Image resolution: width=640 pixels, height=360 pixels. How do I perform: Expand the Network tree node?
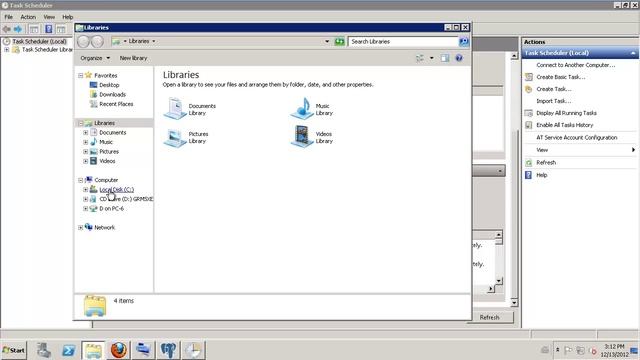click(x=80, y=227)
